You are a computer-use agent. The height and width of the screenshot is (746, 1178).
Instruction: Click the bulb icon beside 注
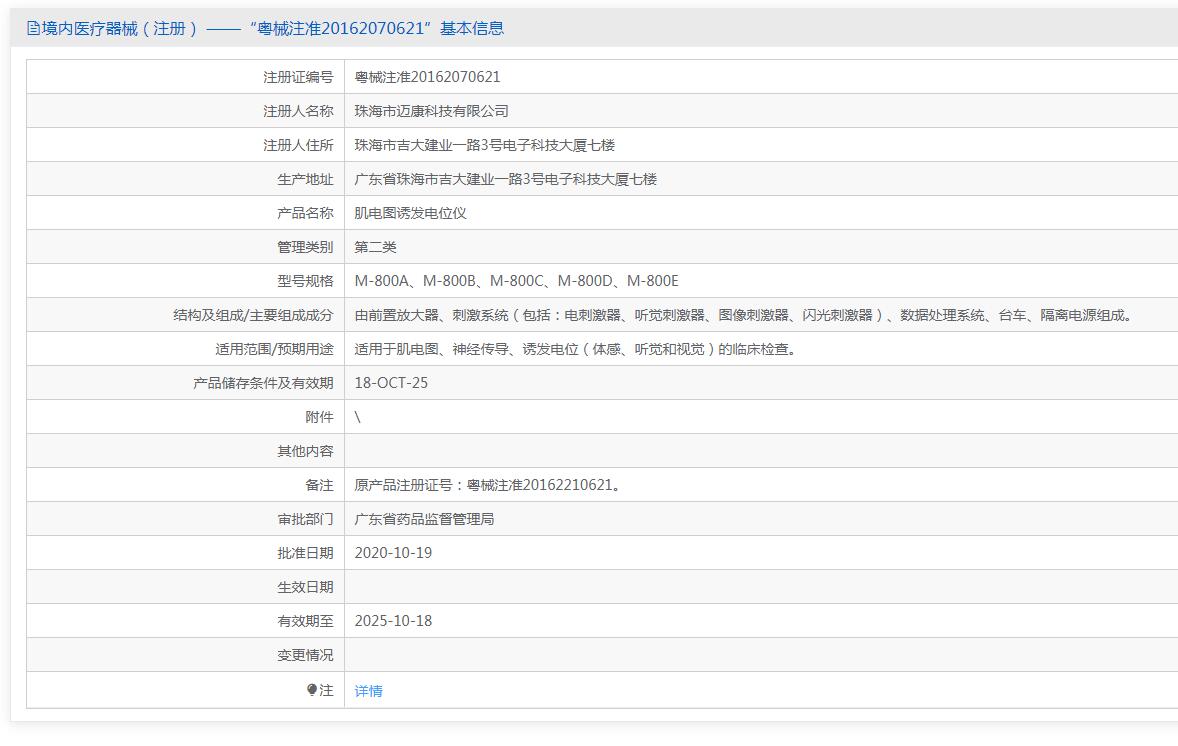point(312,690)
